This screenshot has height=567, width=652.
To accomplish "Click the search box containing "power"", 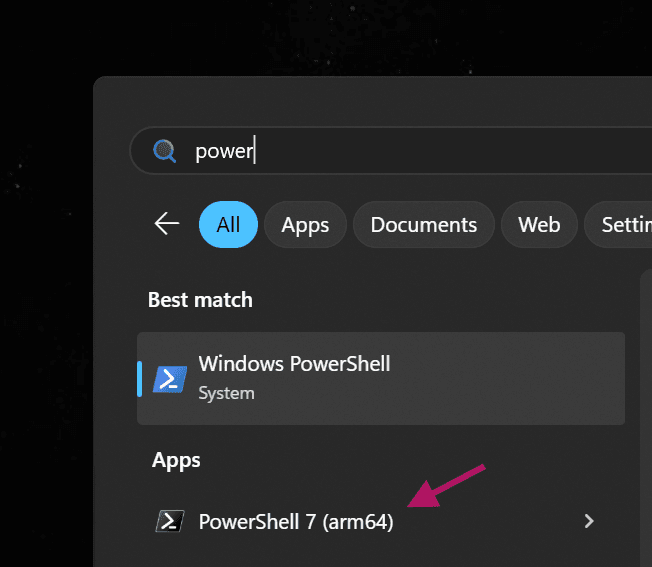I will [x=391, y=150].
